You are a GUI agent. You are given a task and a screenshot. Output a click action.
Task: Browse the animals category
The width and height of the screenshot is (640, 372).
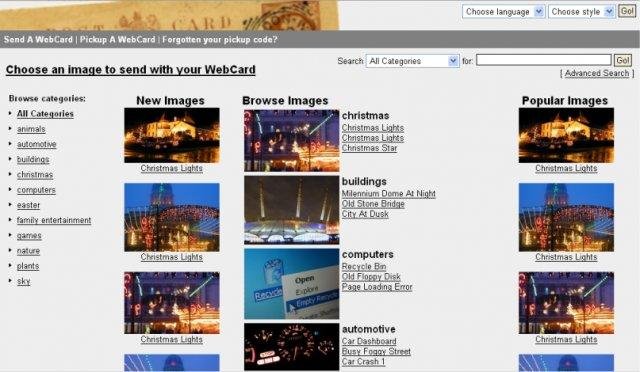31,129
